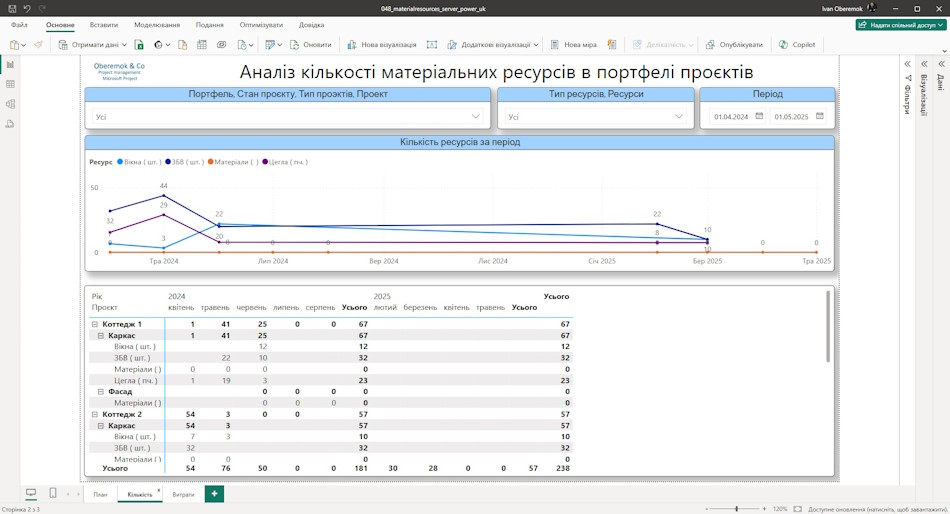Click the Цегла legend color marker
Image resolution: width=950 pixels, height=514 pixels.
click(x=265, y=162)
